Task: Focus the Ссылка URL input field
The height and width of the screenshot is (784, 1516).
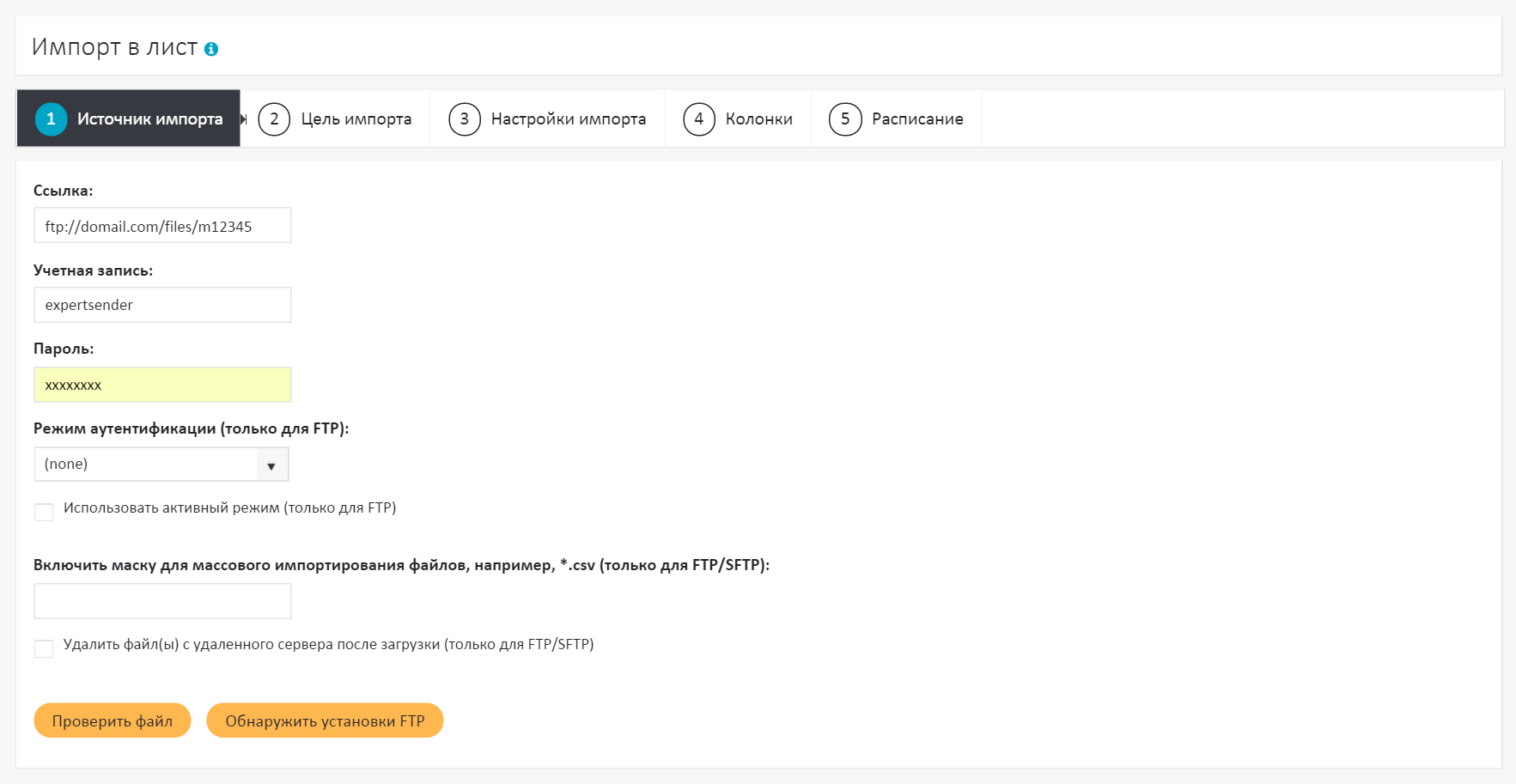Action: [x=162, y=226]
